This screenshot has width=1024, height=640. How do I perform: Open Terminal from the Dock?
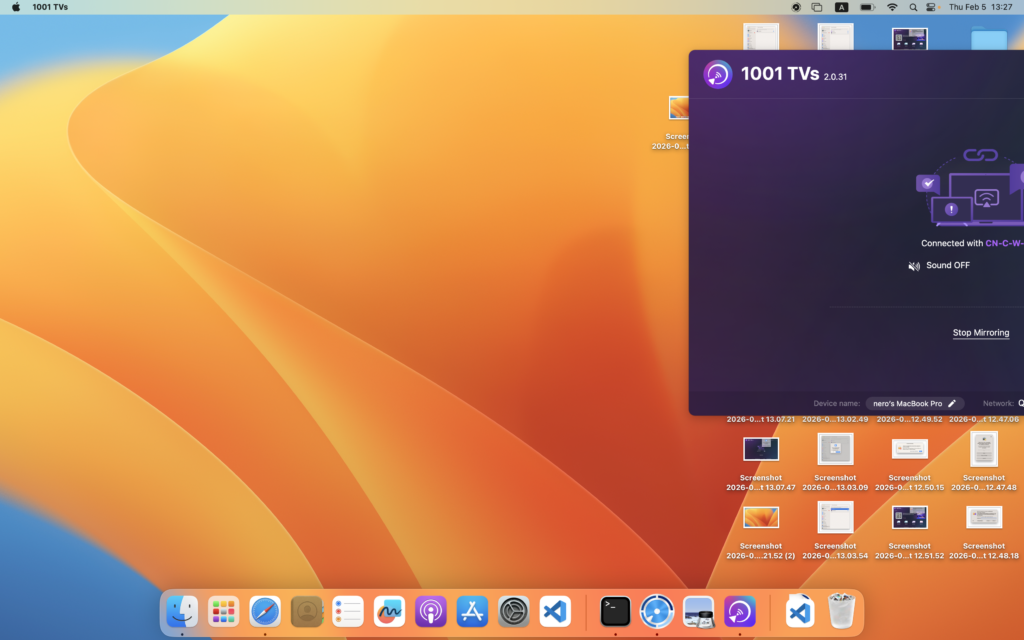click(x=615, y=611)
